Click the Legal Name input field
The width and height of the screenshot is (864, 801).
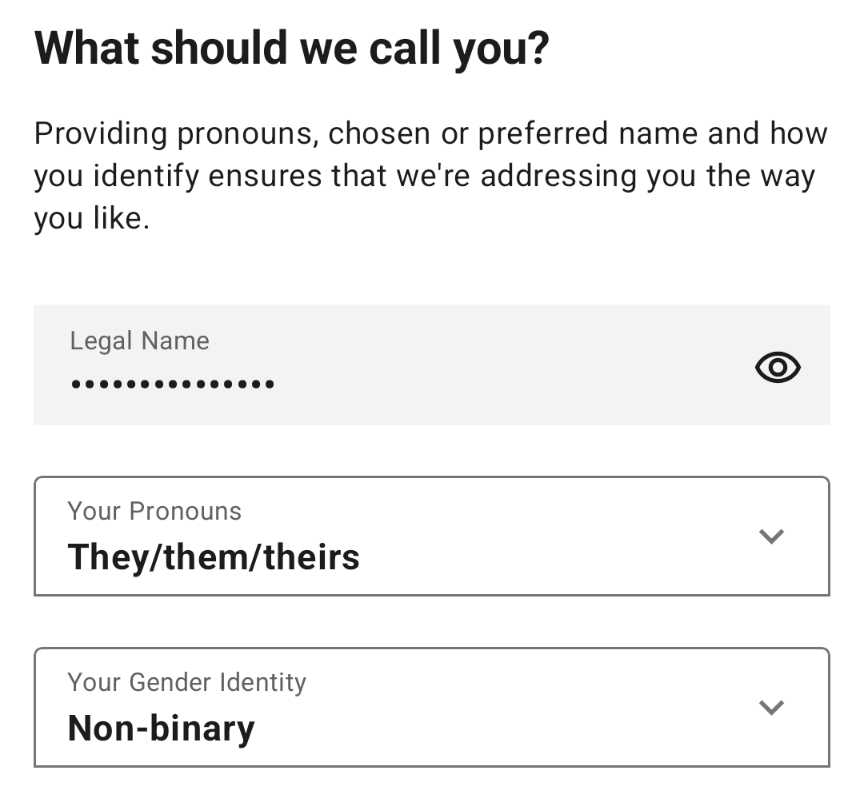pos(400,365)
